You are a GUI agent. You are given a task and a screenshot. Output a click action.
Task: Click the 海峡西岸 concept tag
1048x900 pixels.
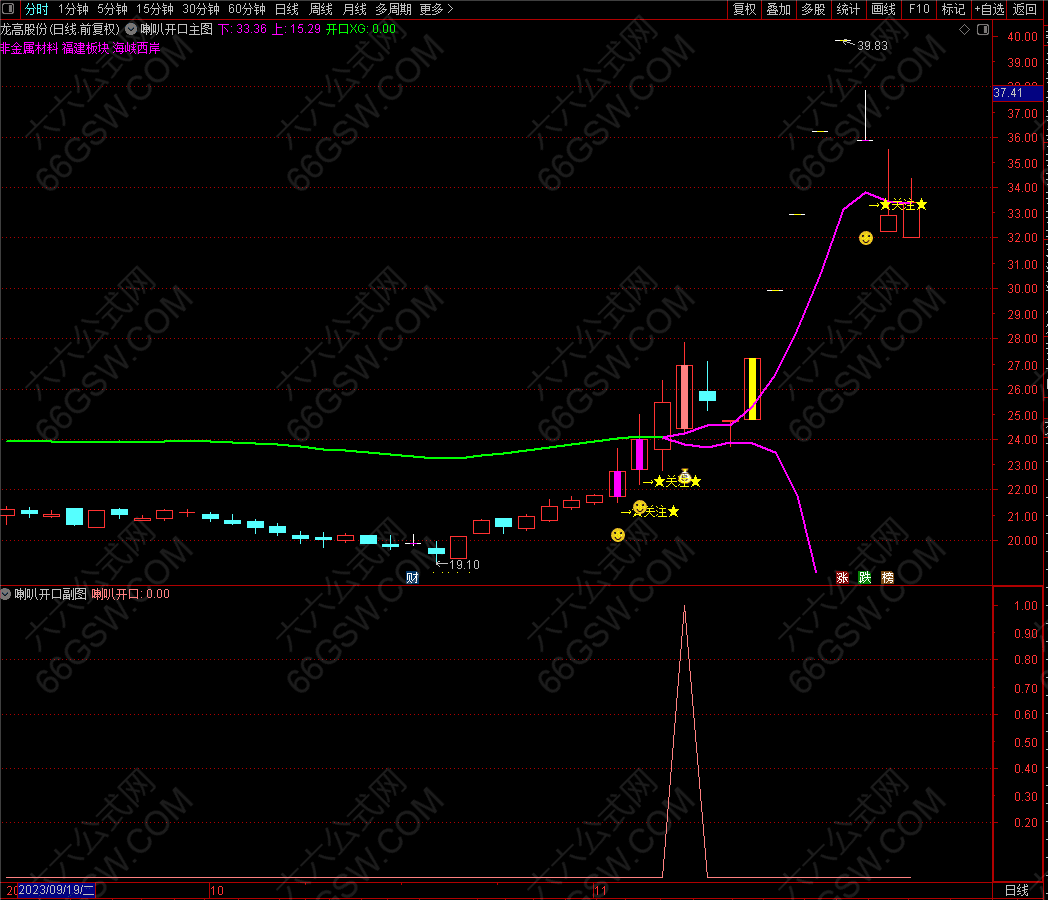coord(136,48)
